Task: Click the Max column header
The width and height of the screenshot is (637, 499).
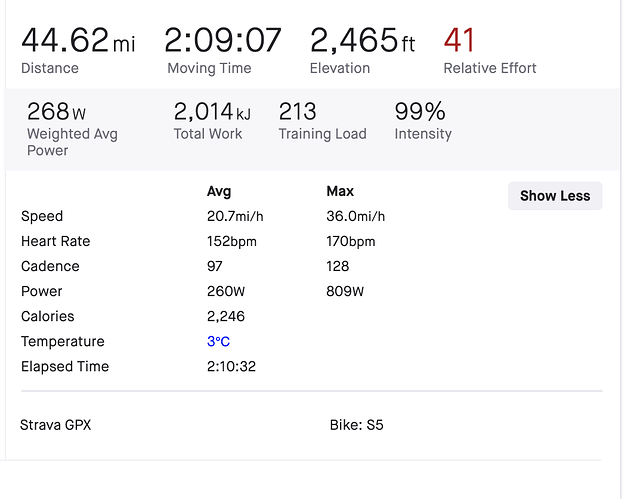Action: pos(340,191)
